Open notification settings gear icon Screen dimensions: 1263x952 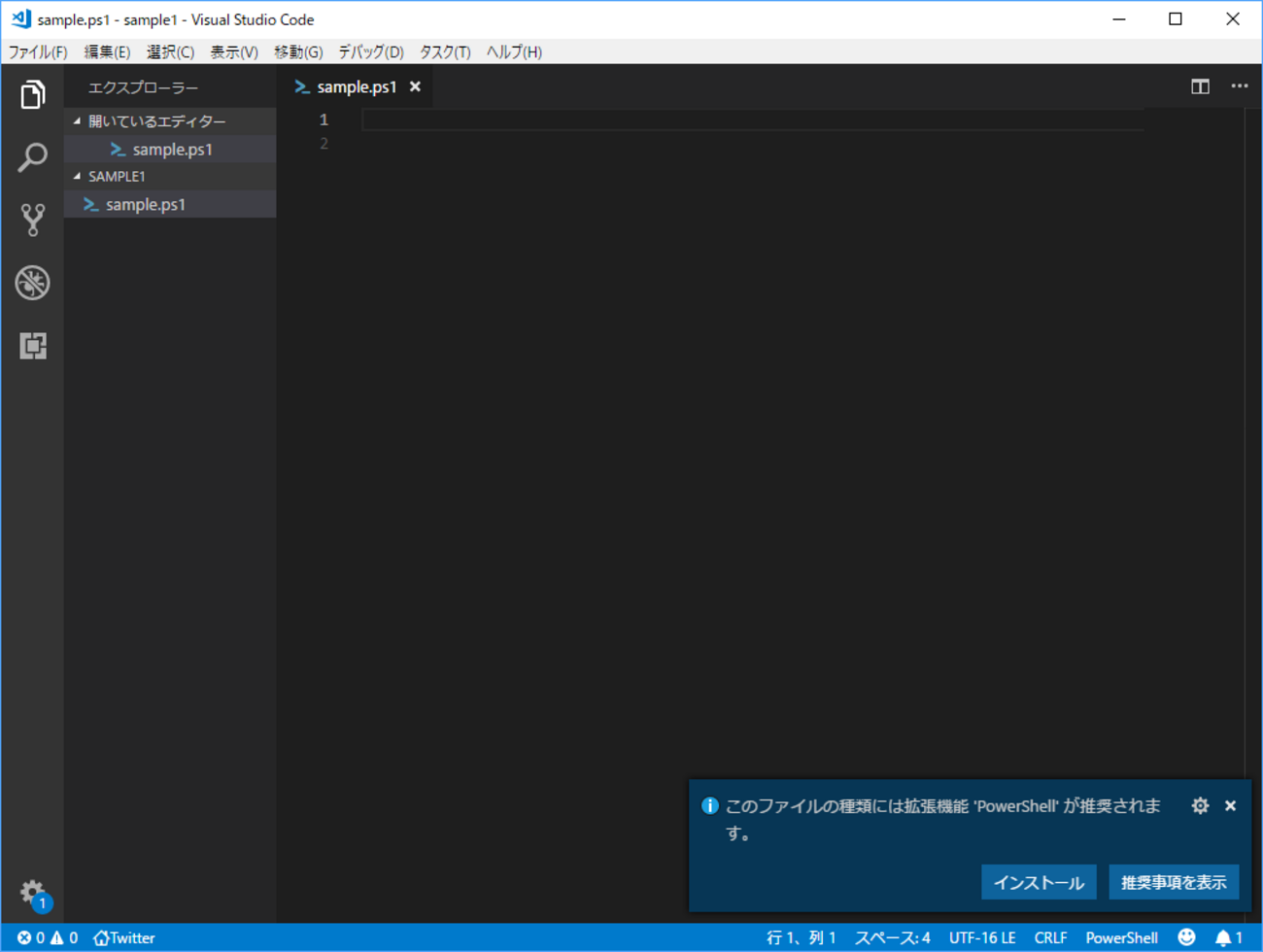coord(1201,805)
